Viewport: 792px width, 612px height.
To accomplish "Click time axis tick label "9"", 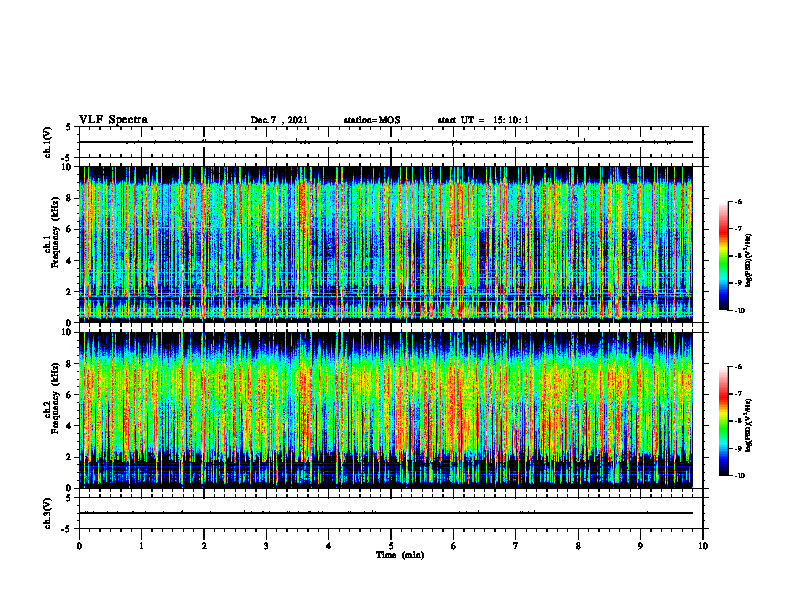I will (x=640, y=546).
